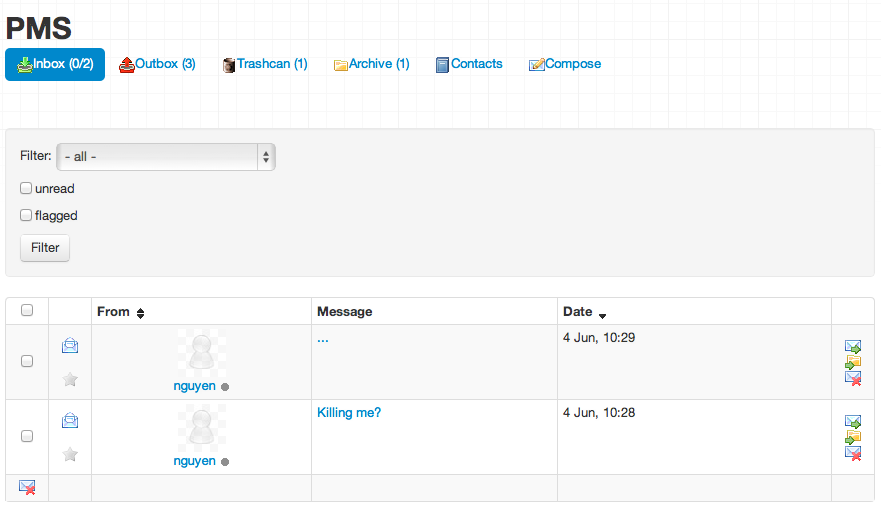
Task: Archive the 10:29 message using the folder icon
Action: tap(853, 362)
